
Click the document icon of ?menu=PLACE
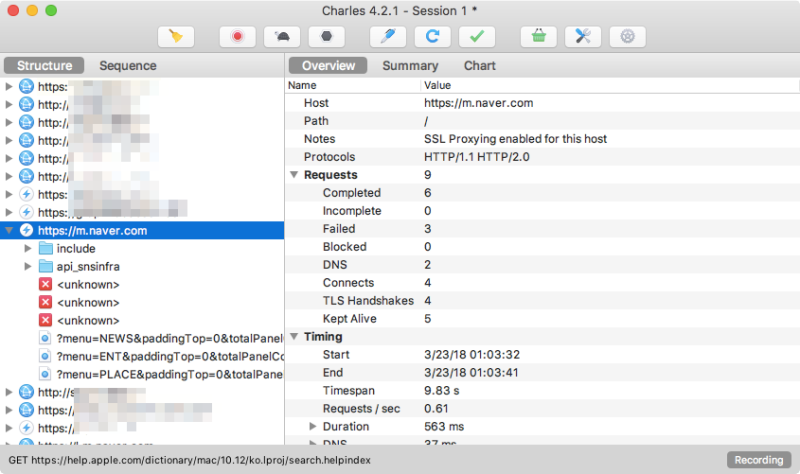click(45, 375)
